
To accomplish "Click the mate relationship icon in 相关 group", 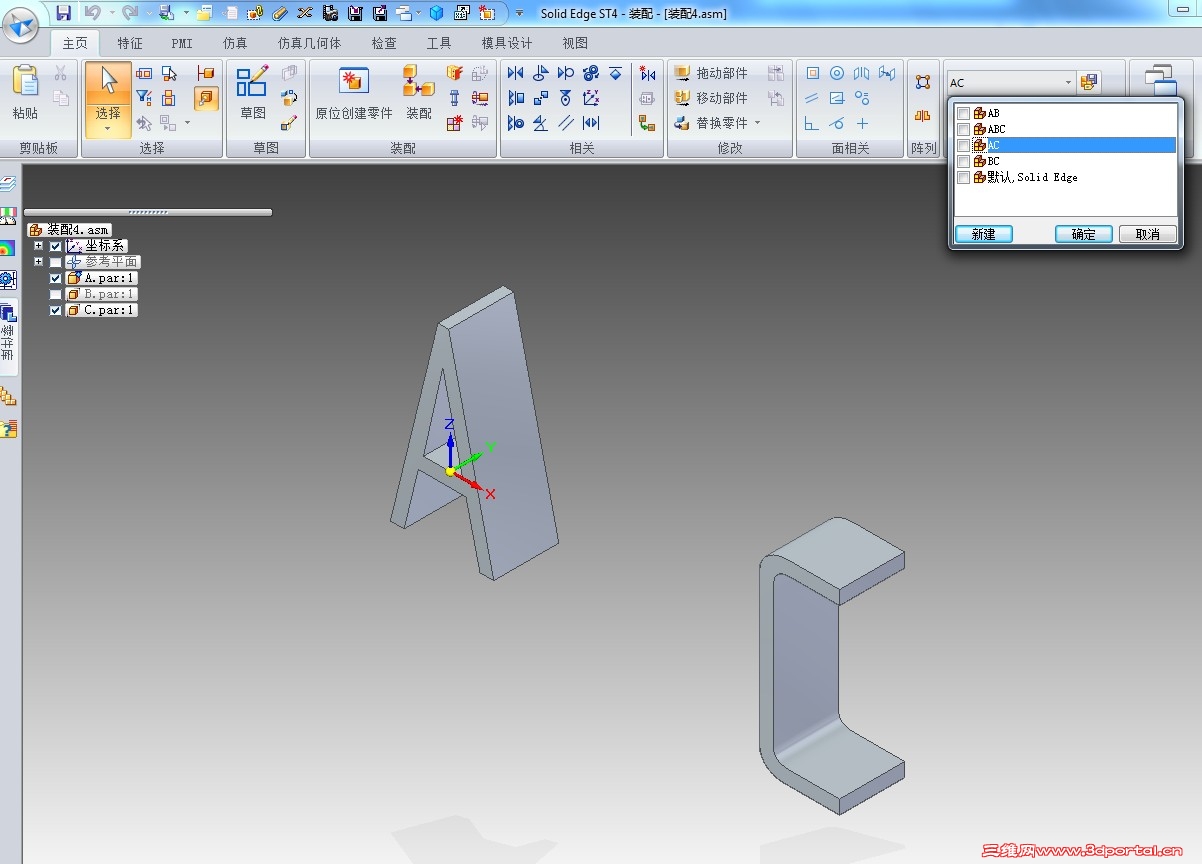I will (516, 73).
